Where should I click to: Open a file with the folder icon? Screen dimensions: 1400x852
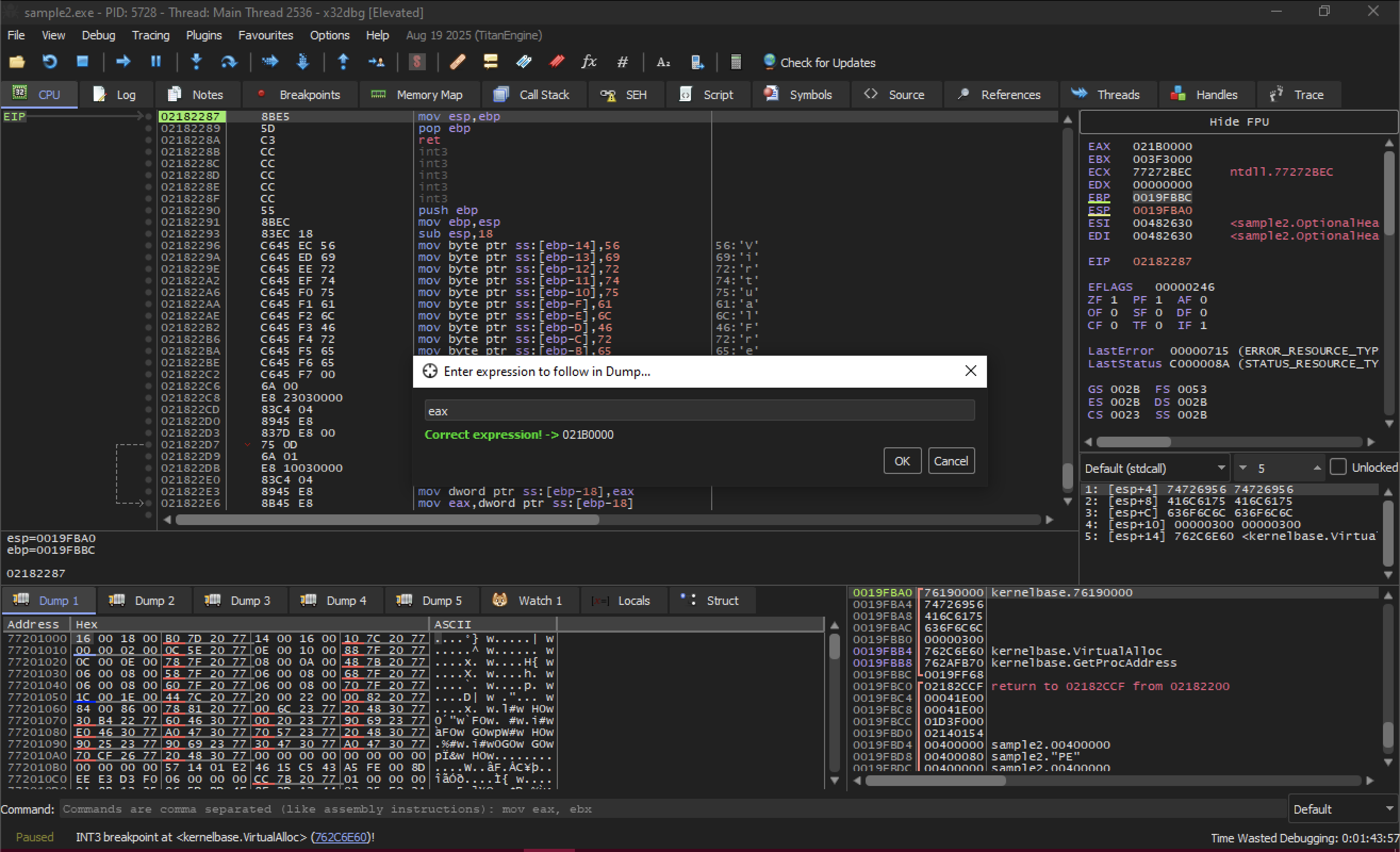17,62
